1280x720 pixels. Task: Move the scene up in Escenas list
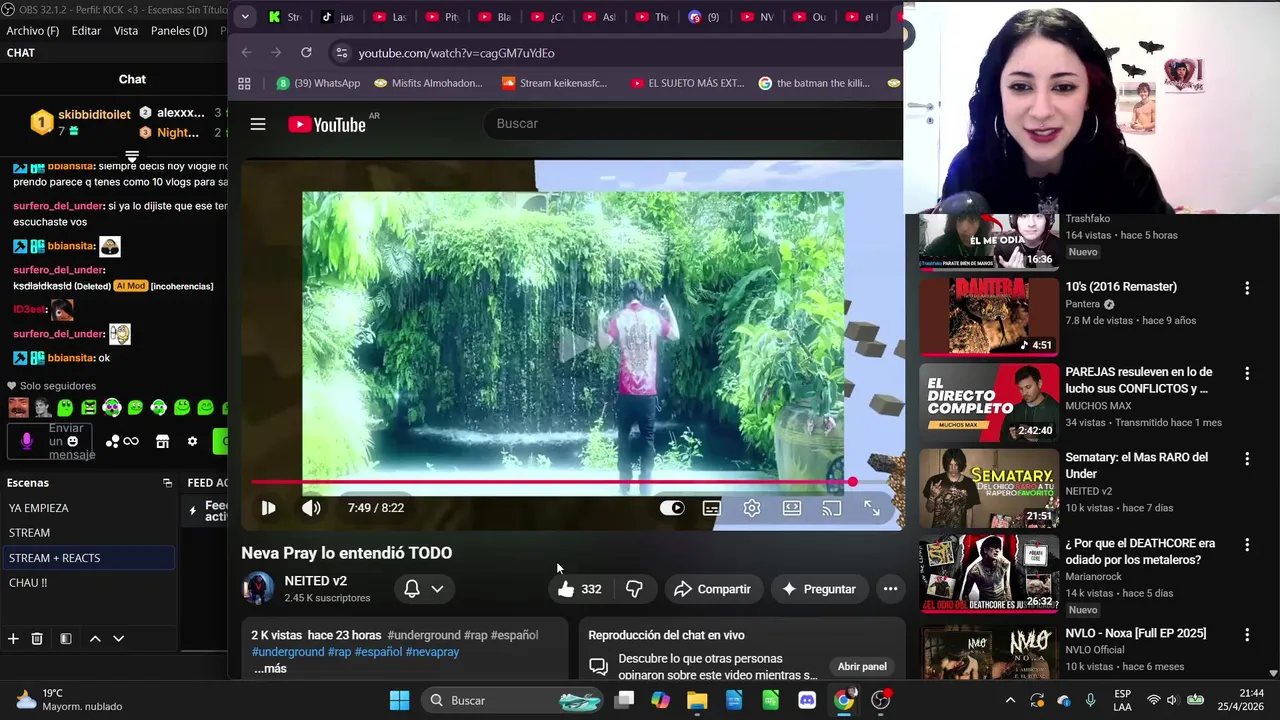(95, 639)
